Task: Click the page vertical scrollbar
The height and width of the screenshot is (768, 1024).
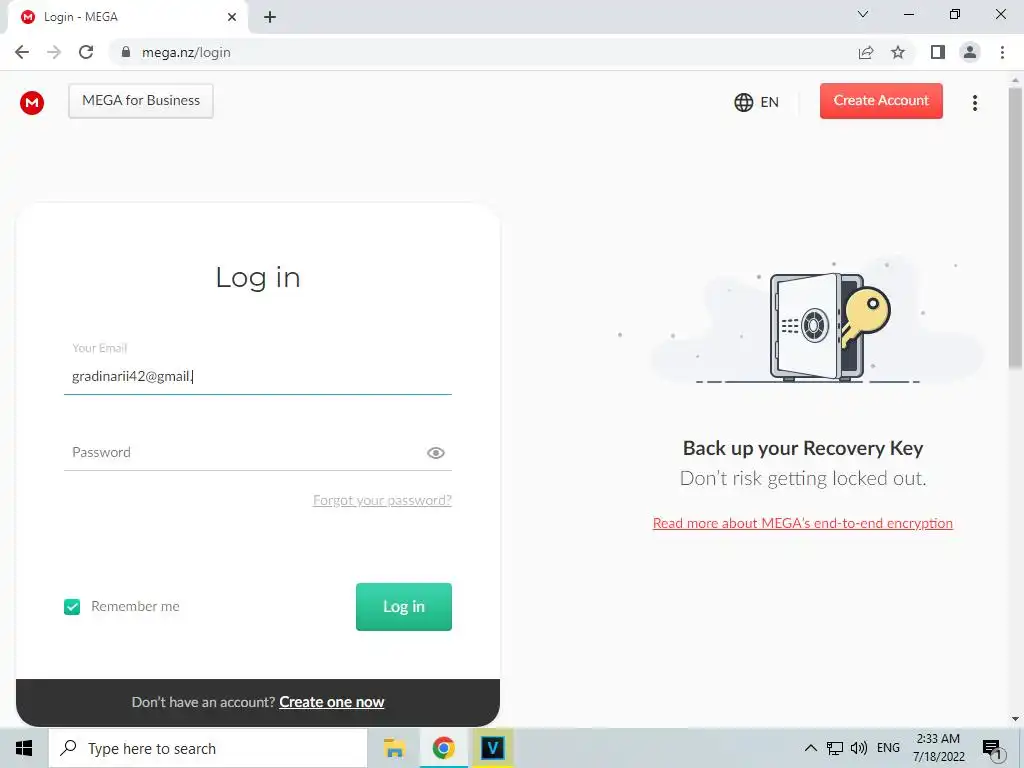Action: pos(1016,229)
